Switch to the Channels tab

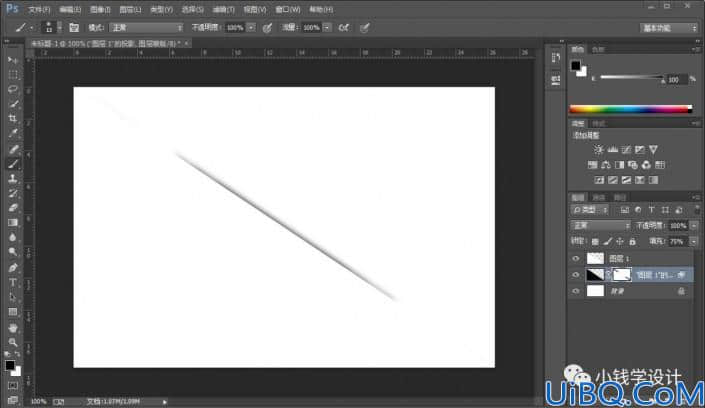(x=599, y=197)
